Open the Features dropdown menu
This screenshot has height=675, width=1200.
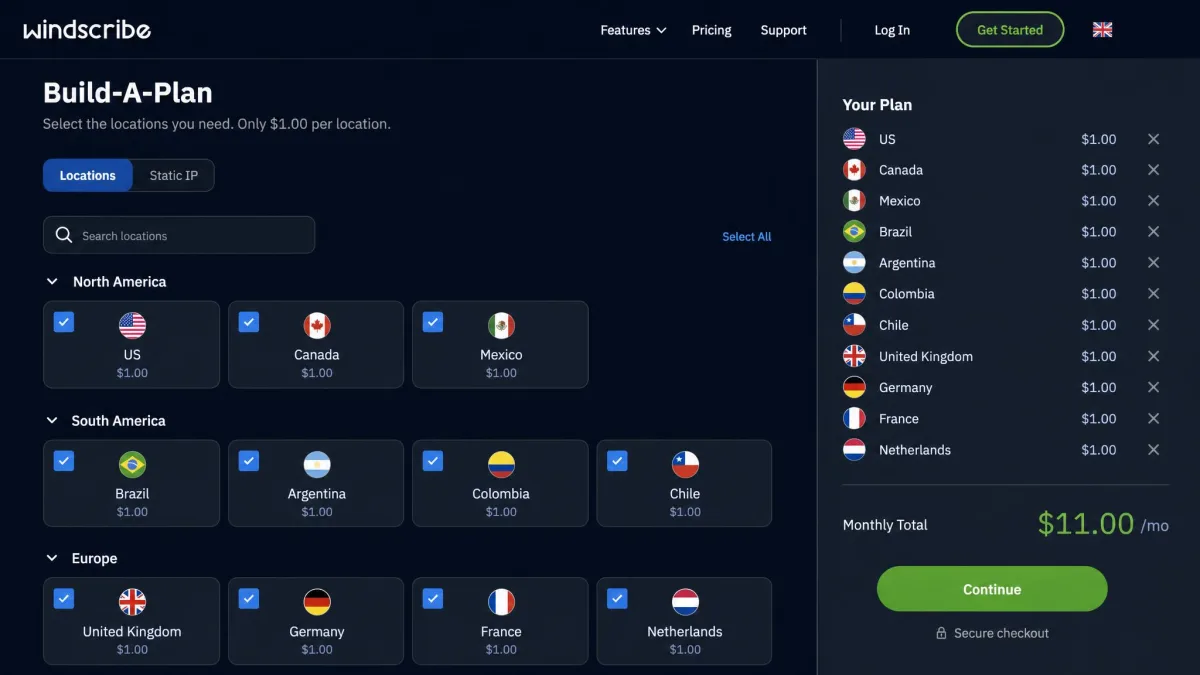pyautogui.click(x=633, y=30)
